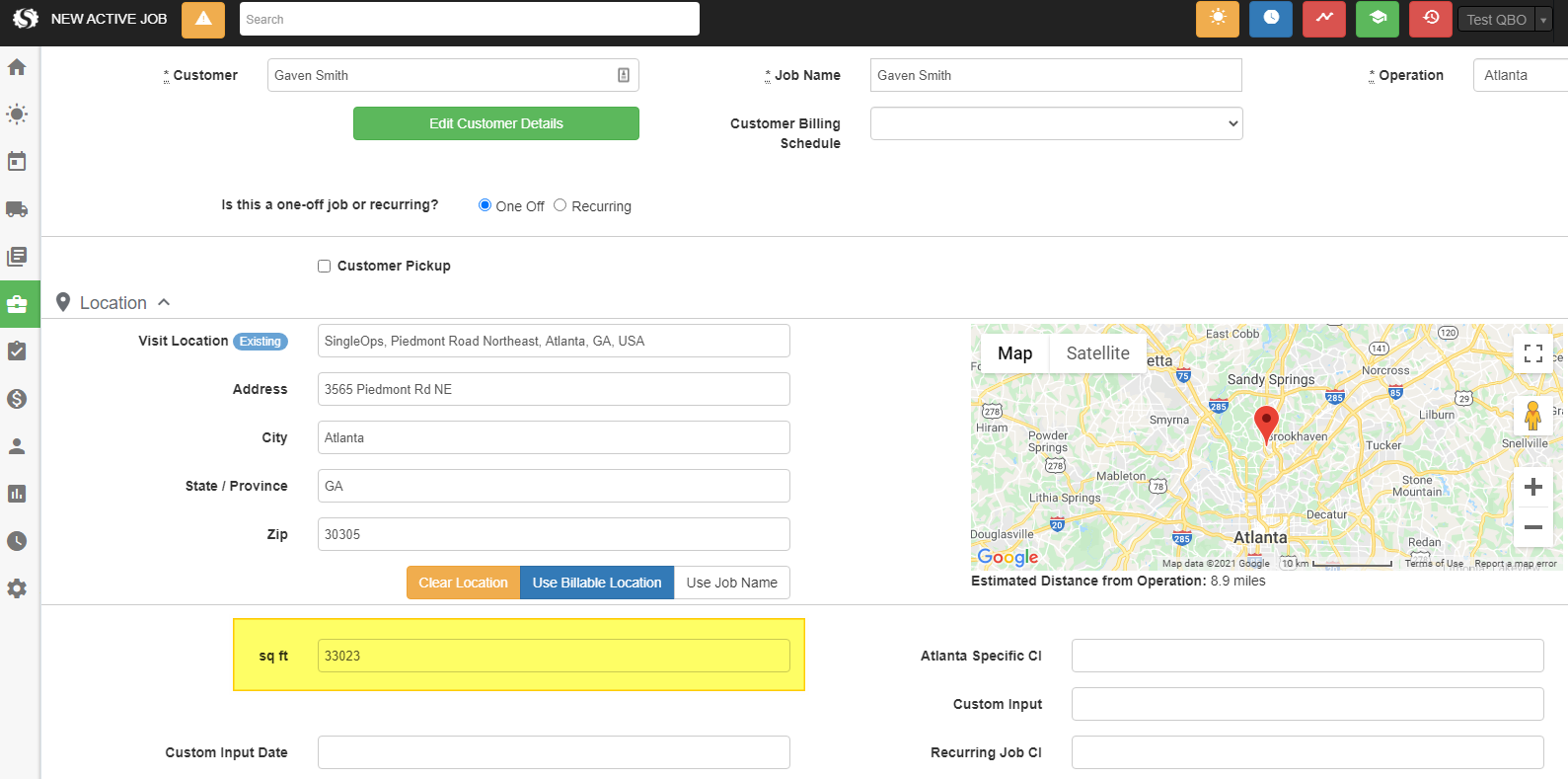Screen dimensions: 1568x779
Task: Click the Atlanta Specific CI field
Action: [x=1307, y=656]
